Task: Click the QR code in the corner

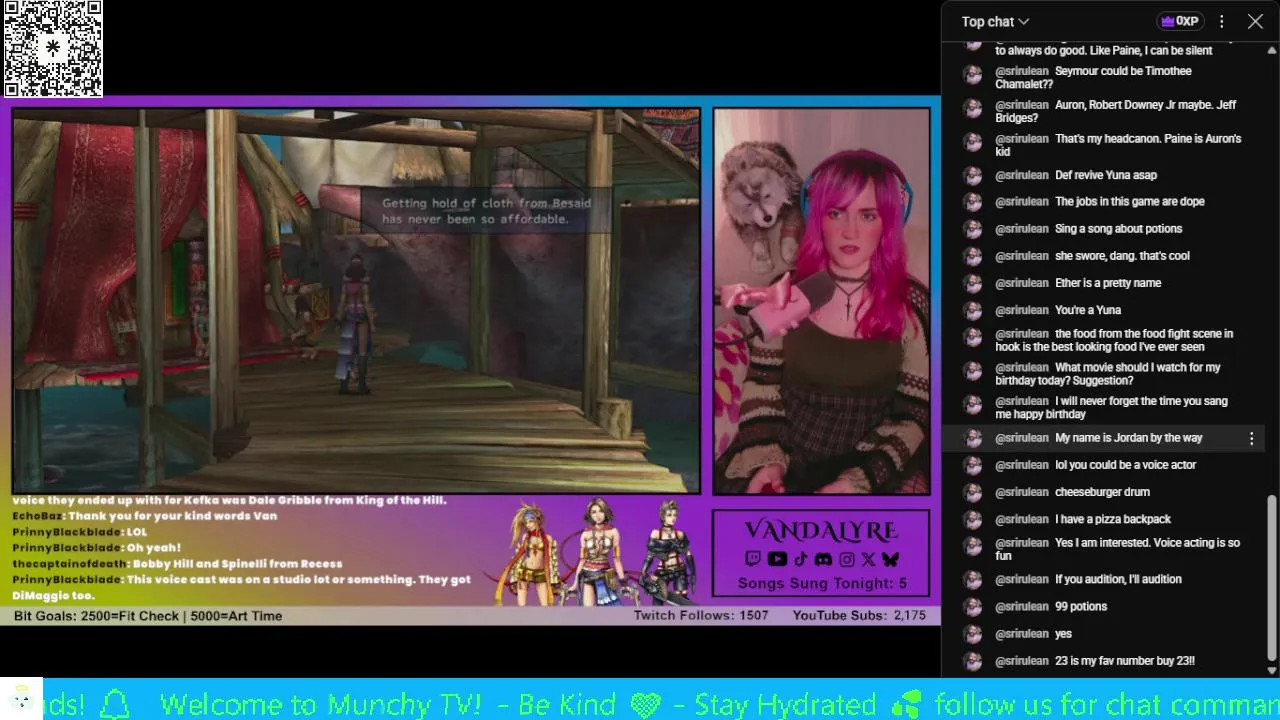Action: click(x=53, y=49)
